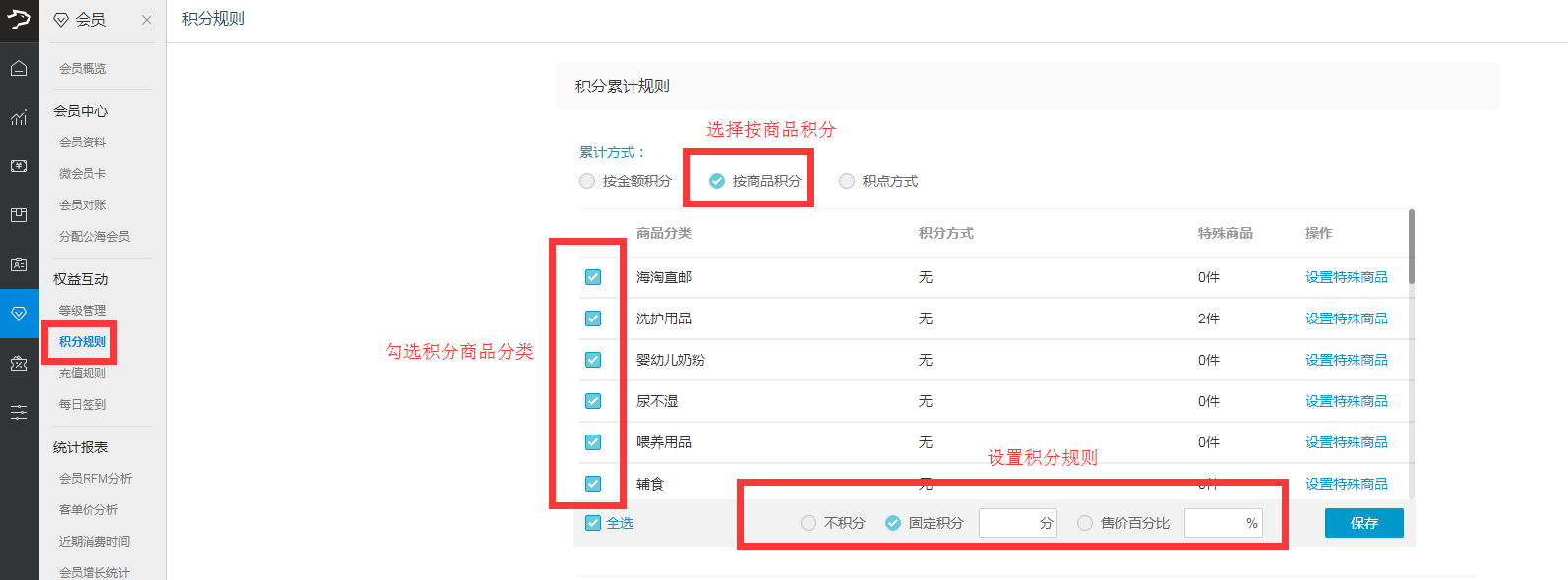
Task: Click the 特殊商品 column header
Action: point(1226,233)
